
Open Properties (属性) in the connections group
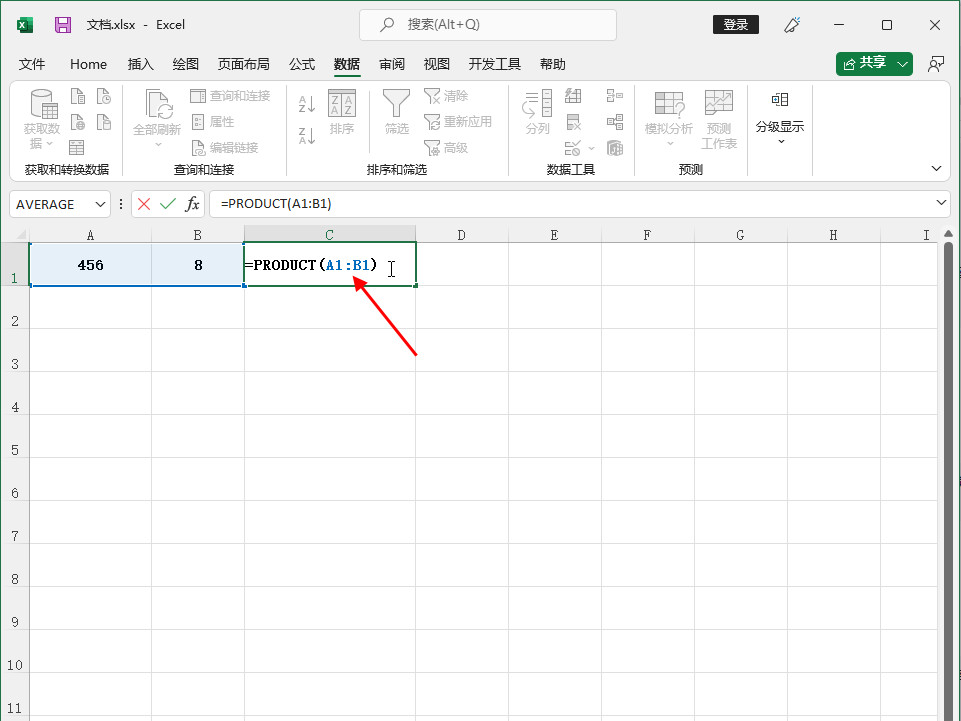tap(213, 122)
